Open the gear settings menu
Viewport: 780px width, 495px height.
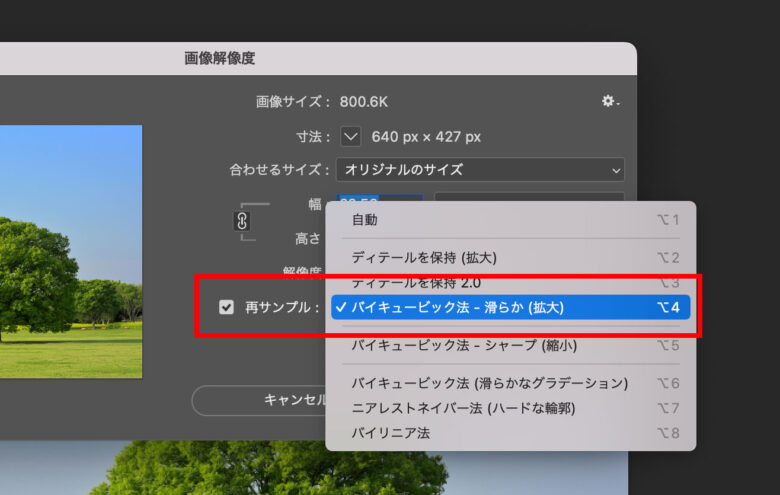610,101
